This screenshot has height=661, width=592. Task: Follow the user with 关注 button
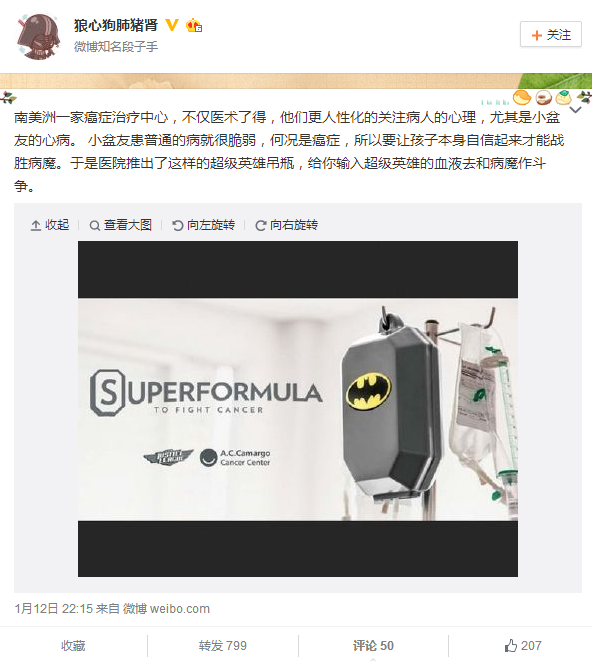coord(551,34)
